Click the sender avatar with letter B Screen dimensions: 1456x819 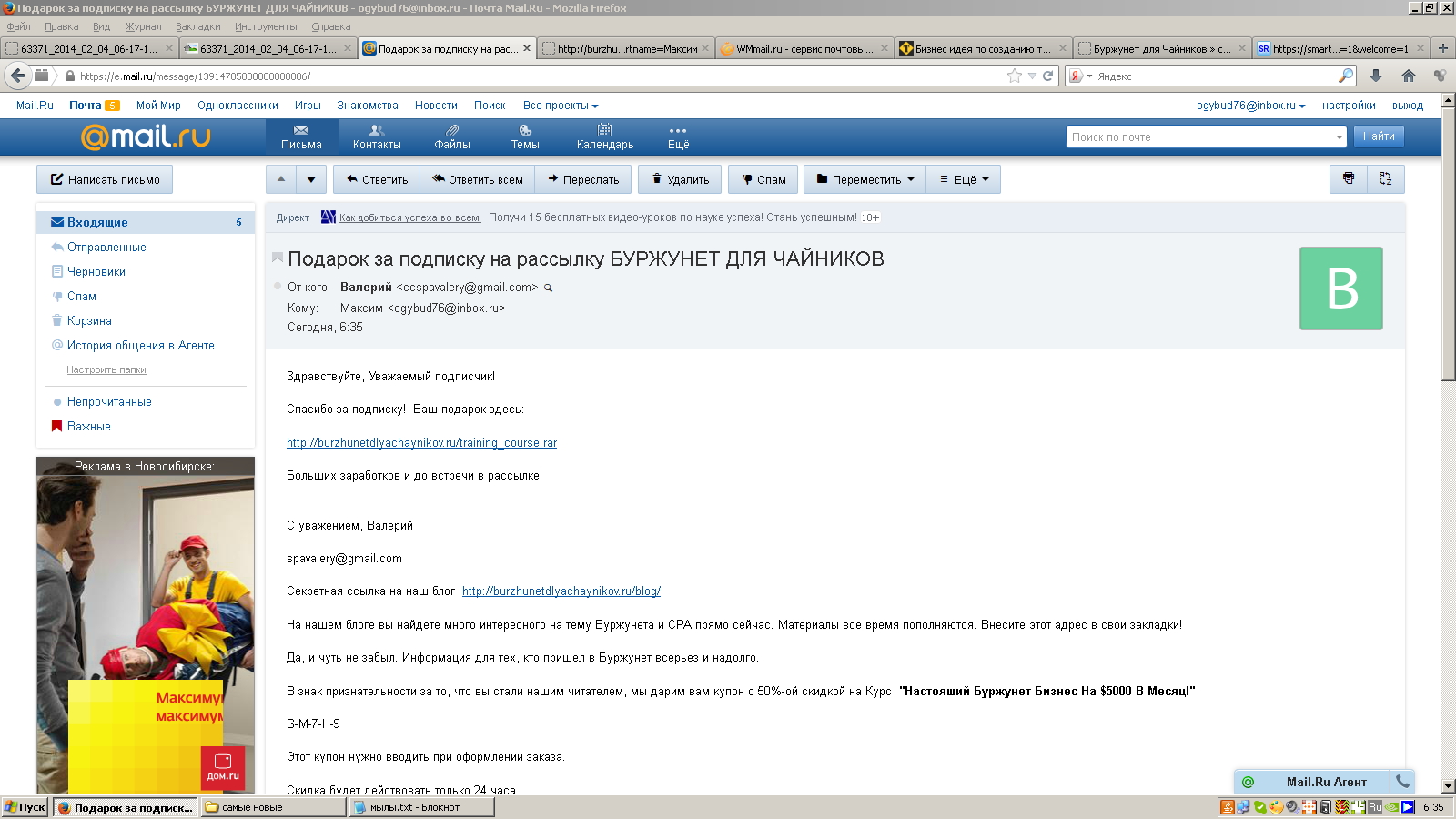click(1341, 288)
